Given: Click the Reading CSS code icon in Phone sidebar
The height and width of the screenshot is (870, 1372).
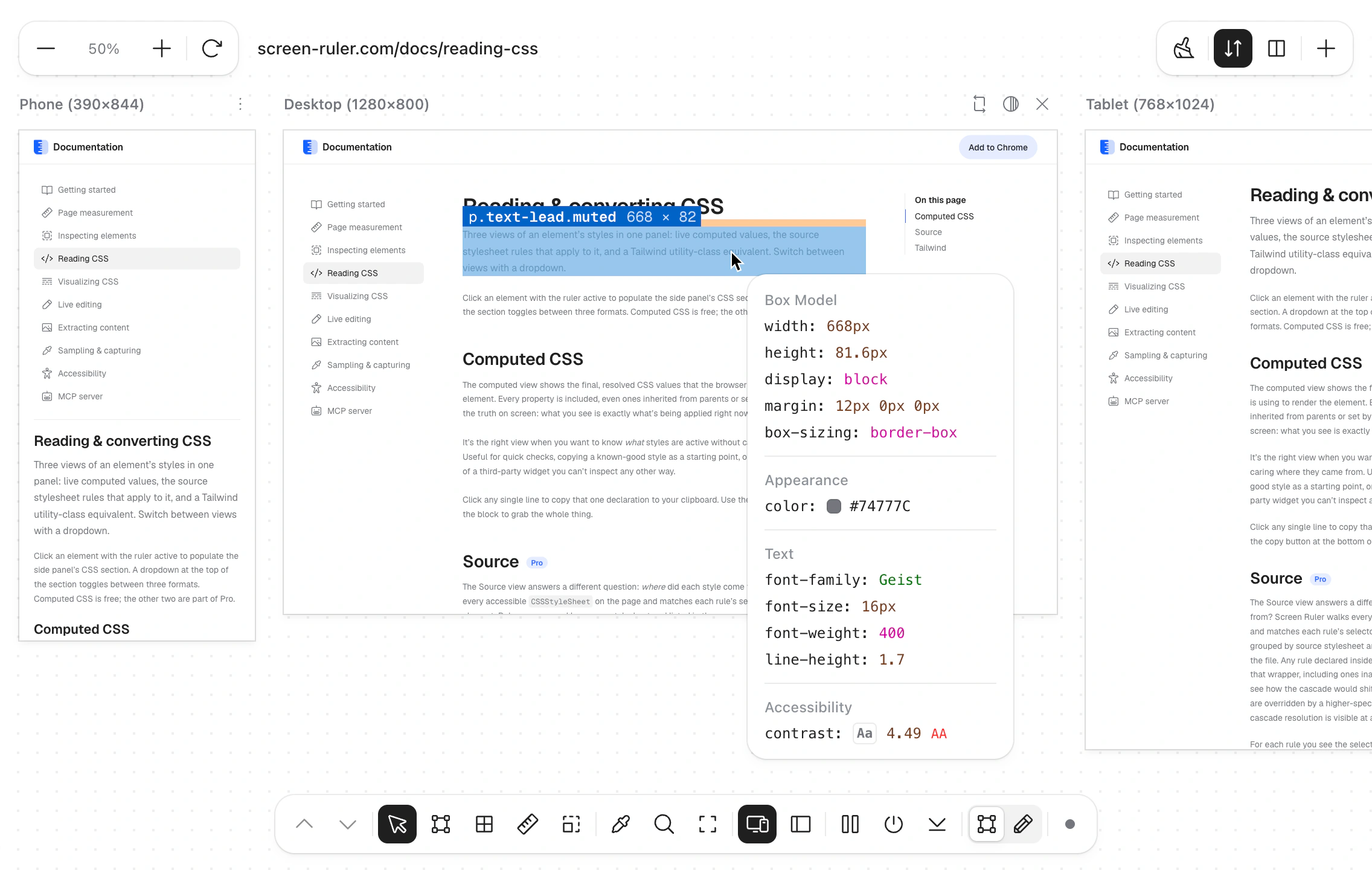Looking at the screenshot, I should [47, 259].
